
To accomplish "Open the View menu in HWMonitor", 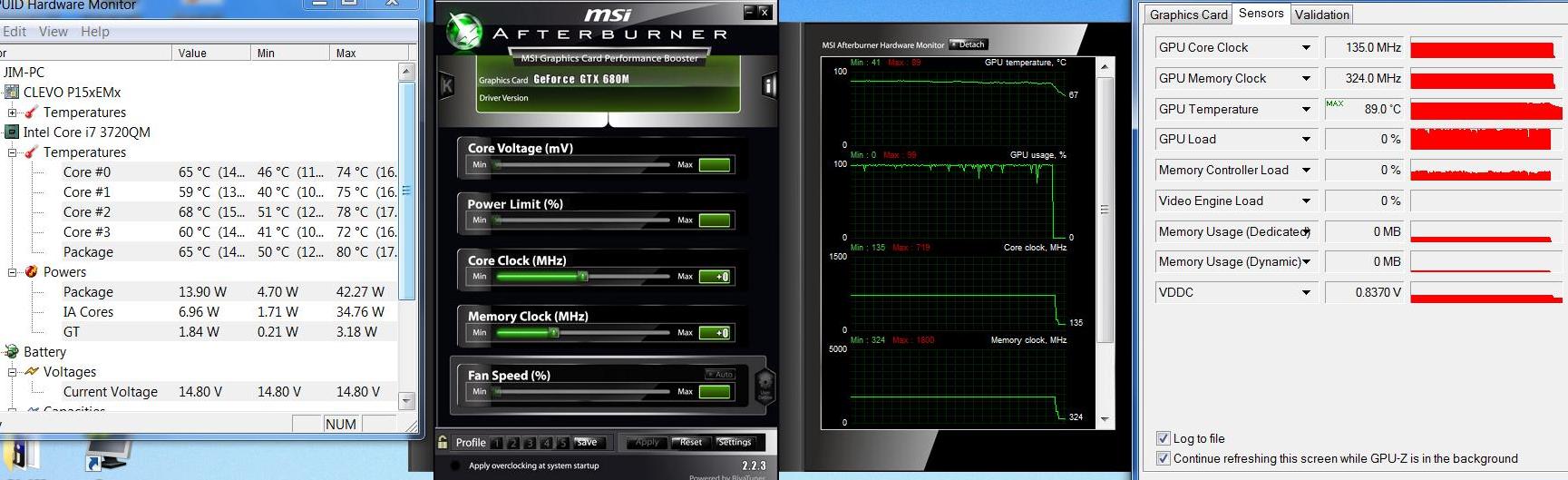I will pyautogui.click(x=54, y=31).
